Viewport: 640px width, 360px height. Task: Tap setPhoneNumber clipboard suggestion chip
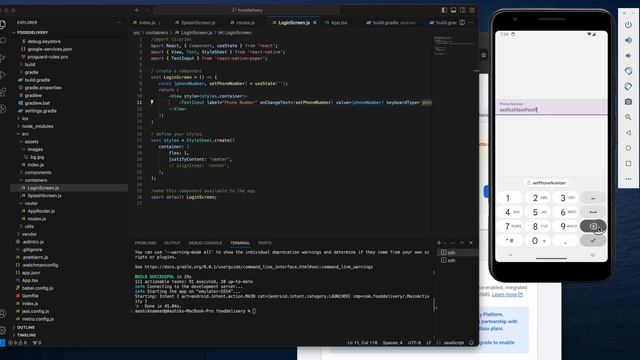tap(546, 183)
